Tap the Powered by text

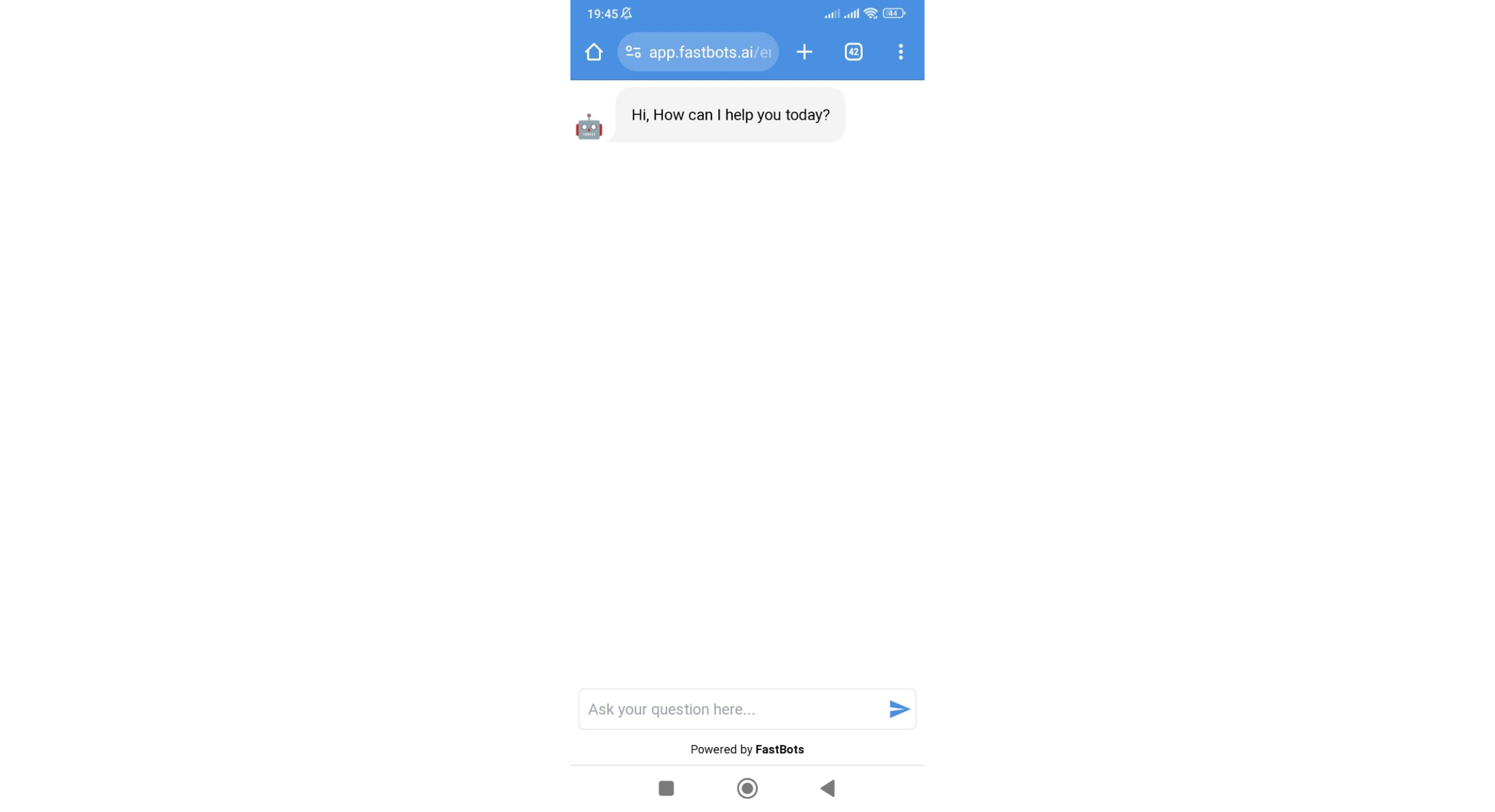pos(721,749)
